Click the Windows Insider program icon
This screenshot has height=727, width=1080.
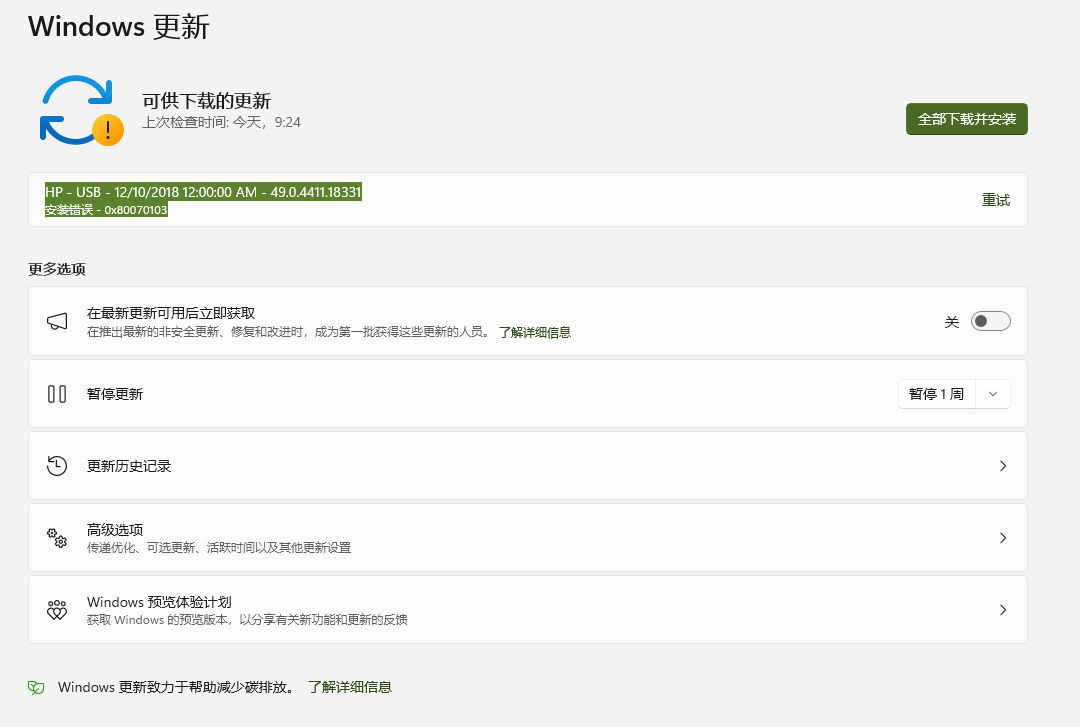(57, 610)
